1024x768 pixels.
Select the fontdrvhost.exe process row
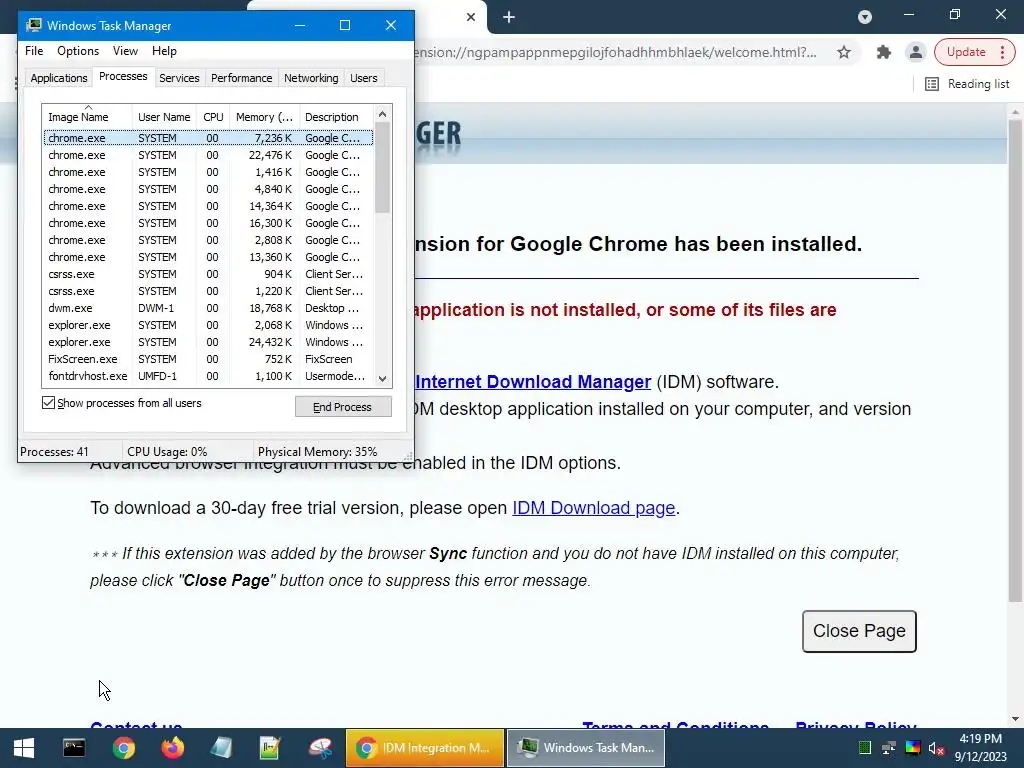[x=208, y=376]
